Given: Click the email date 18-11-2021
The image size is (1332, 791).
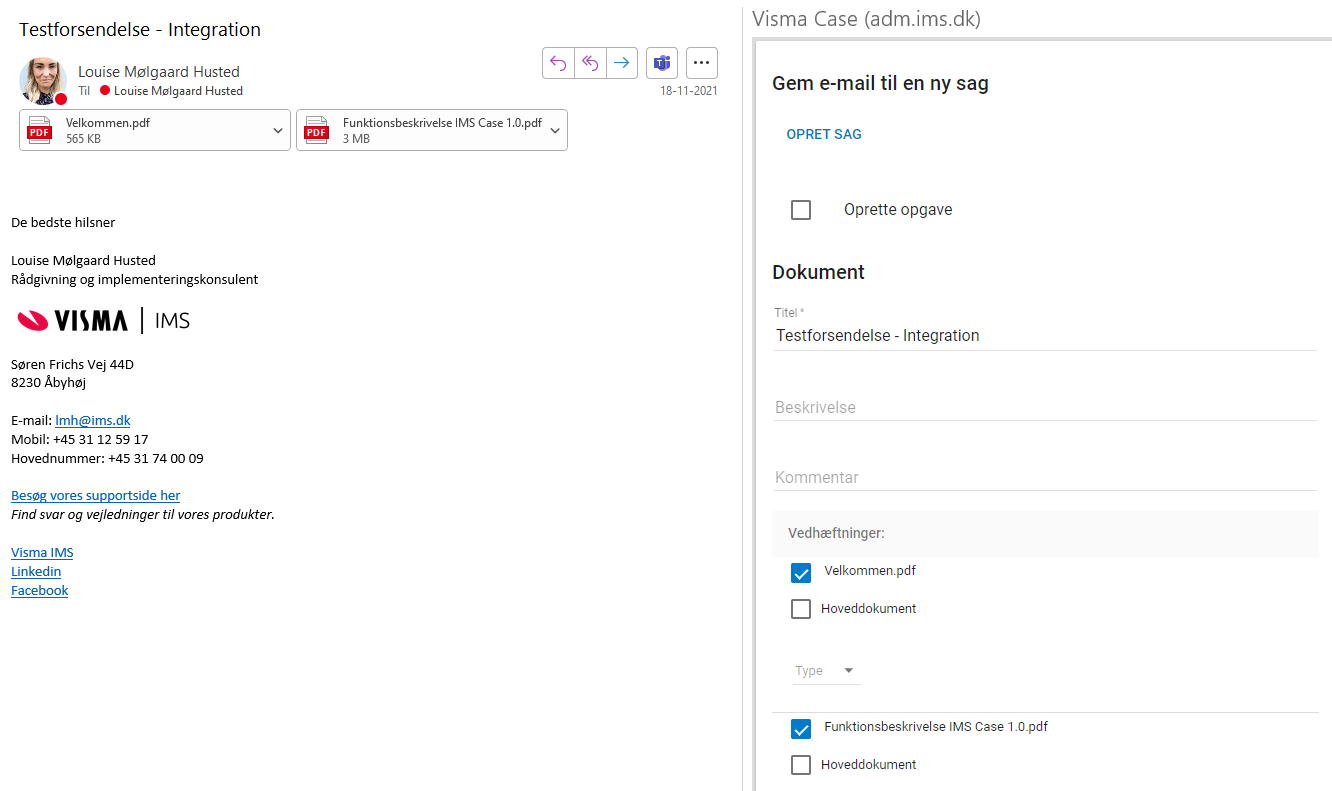Looking at the screenshot, I should pos(689,91).
